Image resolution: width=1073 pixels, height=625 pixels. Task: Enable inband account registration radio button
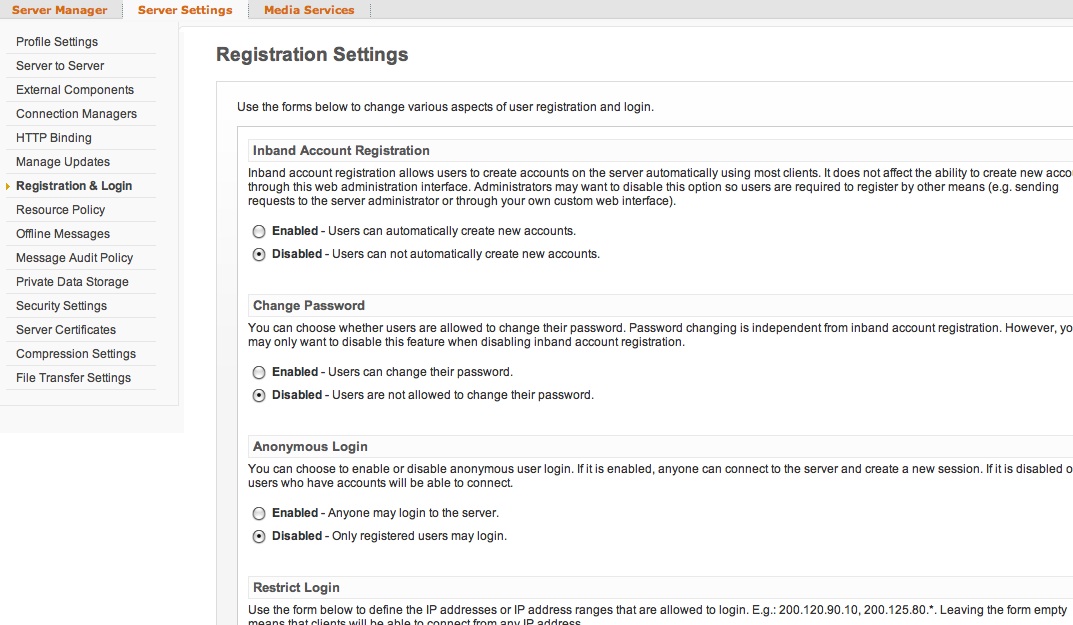point(260,231)
